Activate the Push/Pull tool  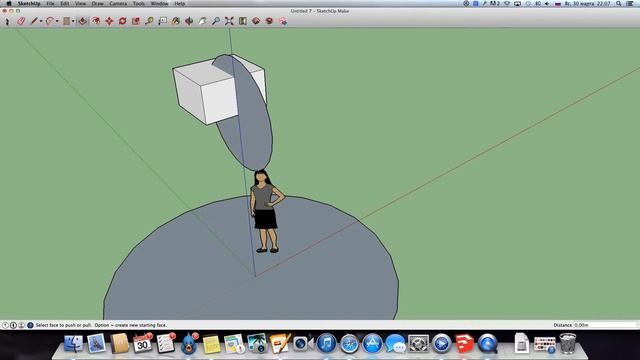[x=82, y=21]
